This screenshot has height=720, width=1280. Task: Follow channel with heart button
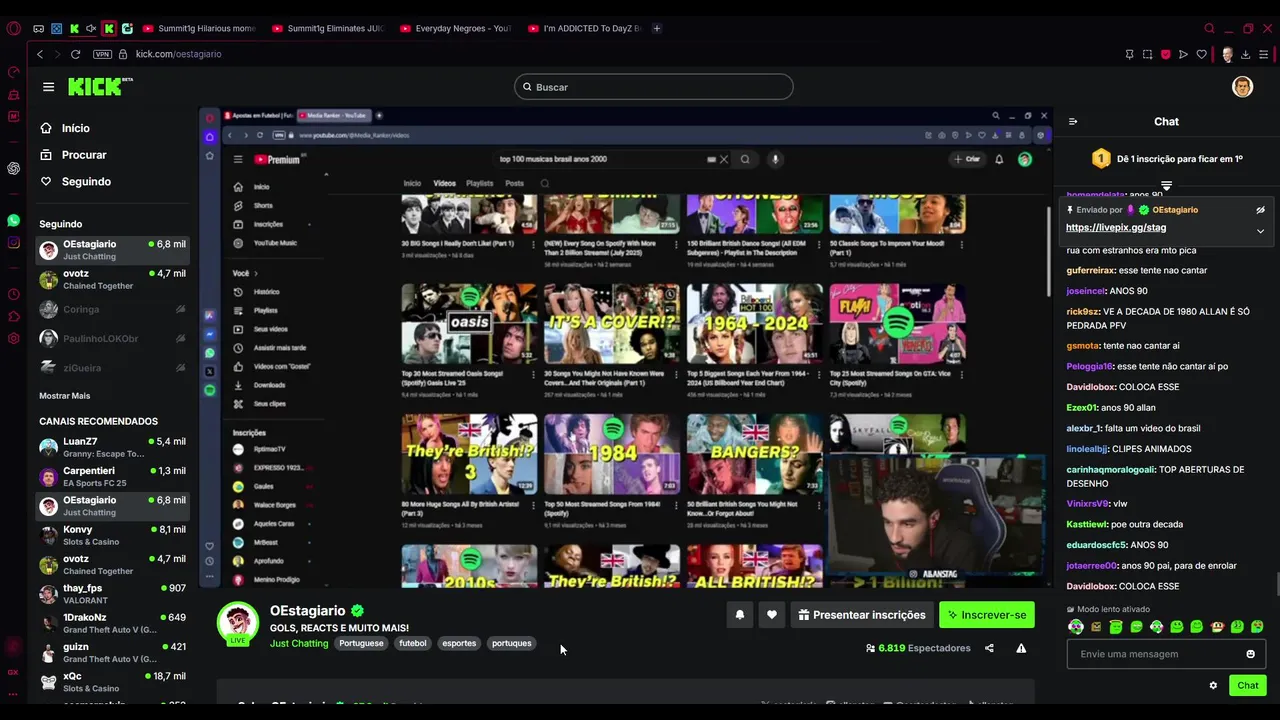coord(771,615)
